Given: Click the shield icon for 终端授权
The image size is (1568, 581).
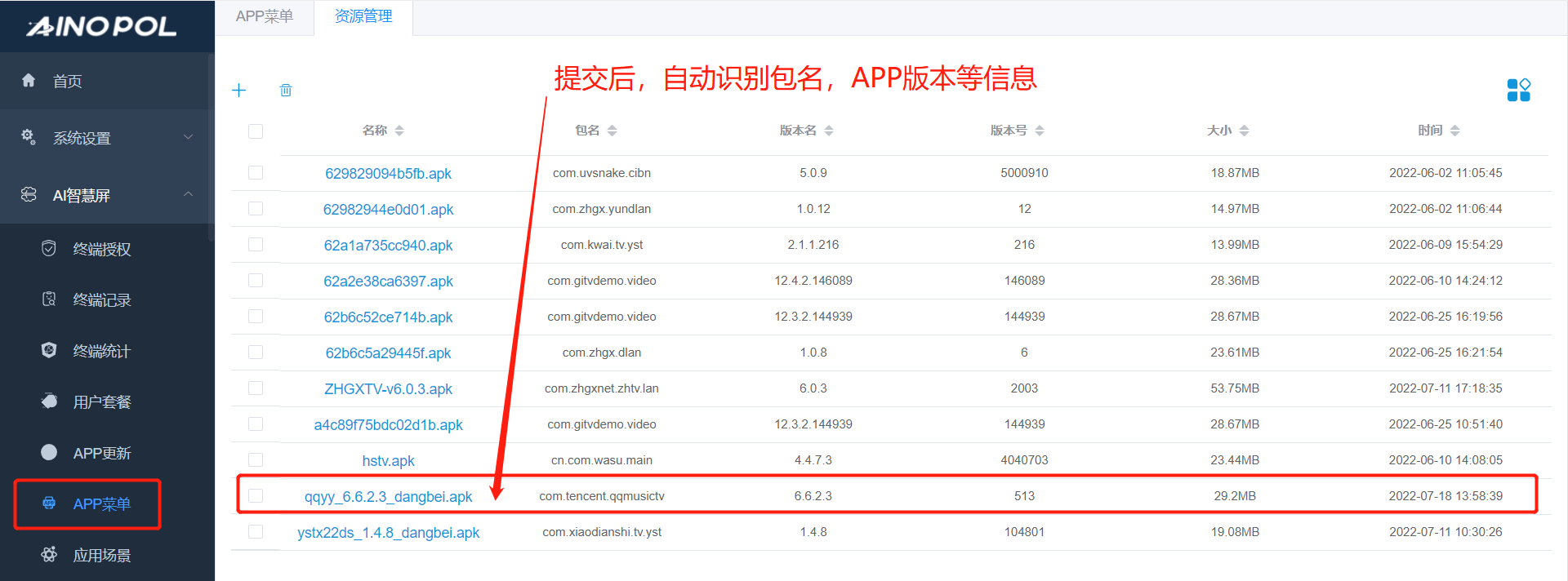Looking at the screenshot, I should (x=49, y=248).
